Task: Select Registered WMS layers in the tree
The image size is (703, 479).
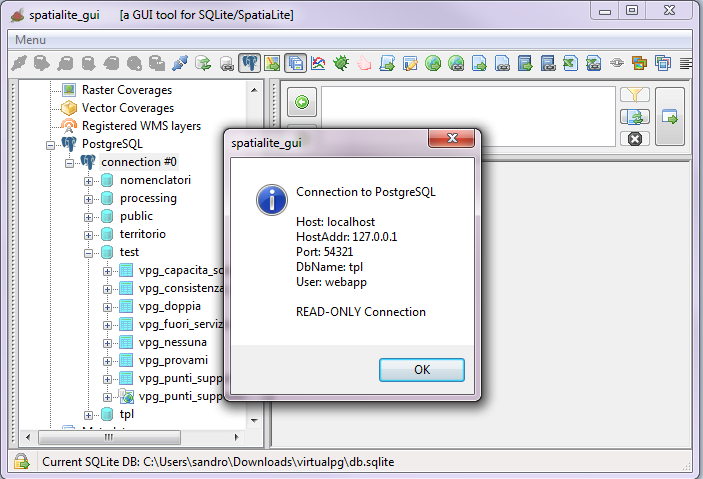Action: [x=141, y=126]
